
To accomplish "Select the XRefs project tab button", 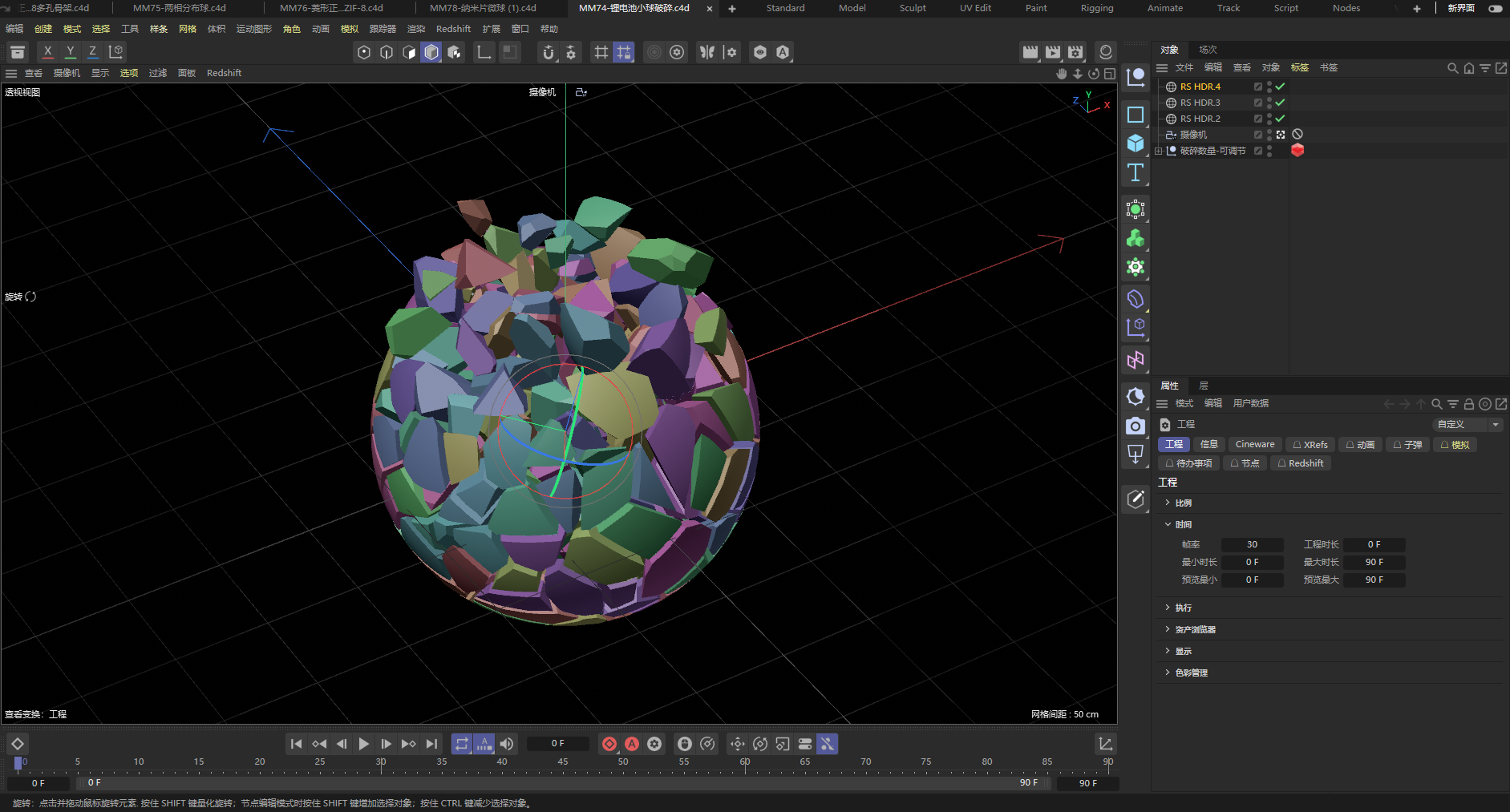I will click(1310, 444).
